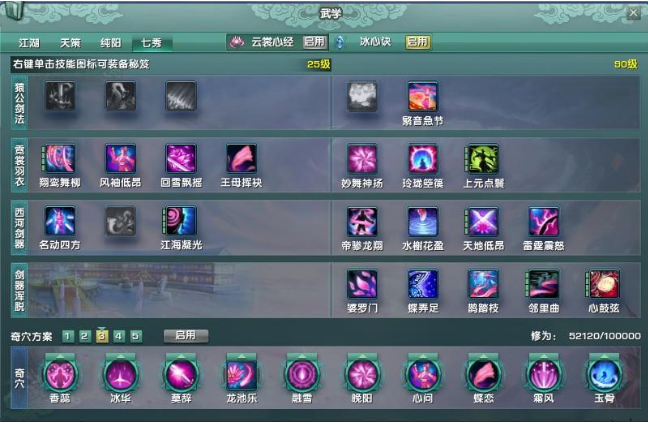This screenshot has width=648, height=424.
Task: Select the 婆罗门 skill icon
Action: [x=362, y=284]
